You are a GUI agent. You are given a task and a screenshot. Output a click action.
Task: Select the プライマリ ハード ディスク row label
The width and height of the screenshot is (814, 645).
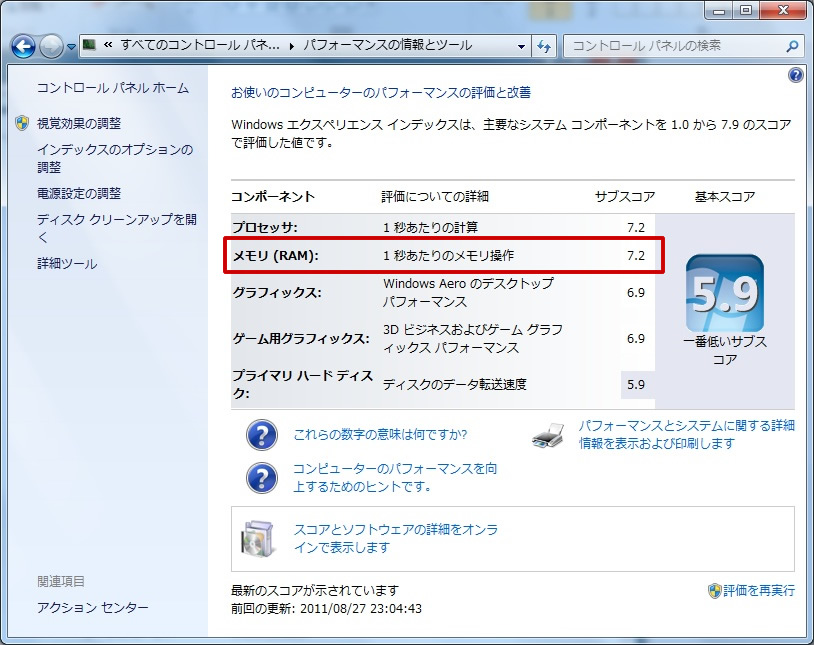pos(302,384)
